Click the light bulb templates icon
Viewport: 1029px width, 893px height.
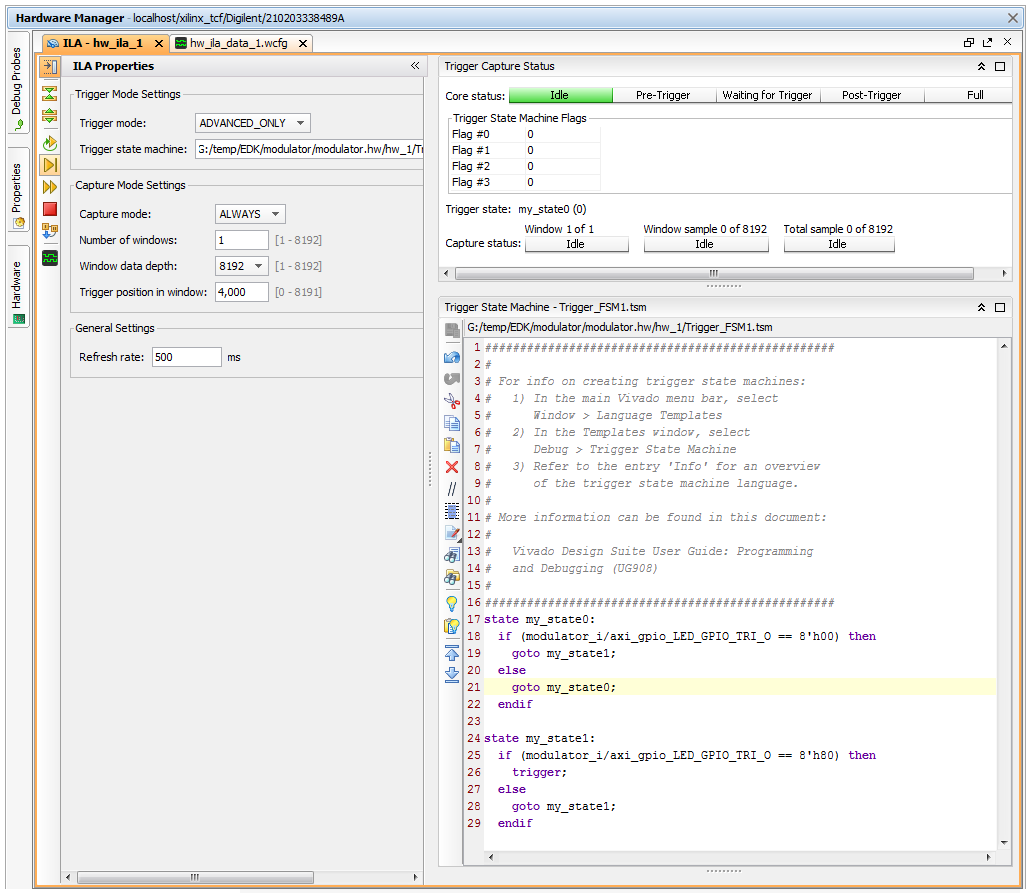452,604
